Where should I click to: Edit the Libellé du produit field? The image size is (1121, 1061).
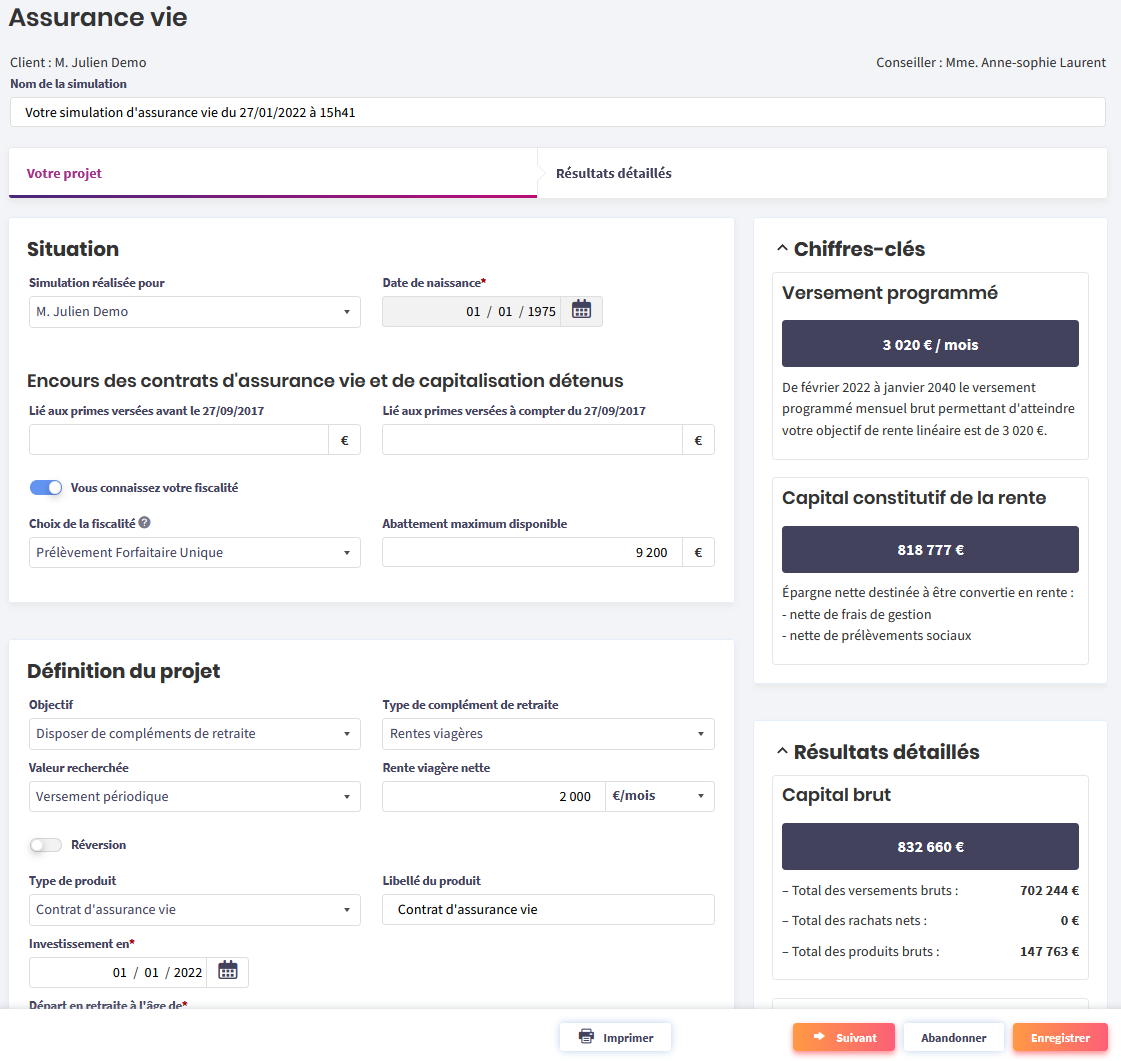point(548,909)
